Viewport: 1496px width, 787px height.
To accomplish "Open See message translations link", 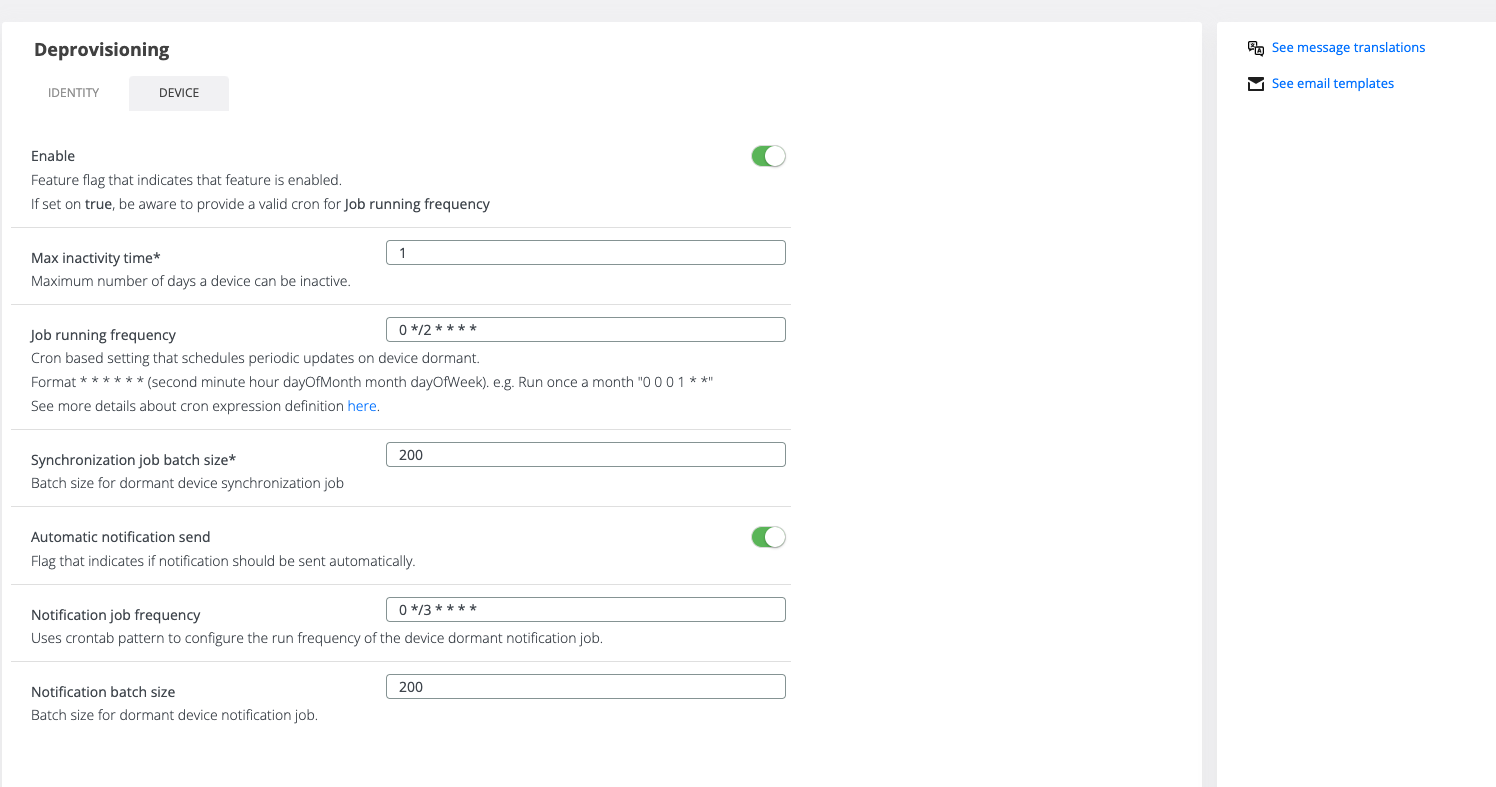I will click(1348, 48).
